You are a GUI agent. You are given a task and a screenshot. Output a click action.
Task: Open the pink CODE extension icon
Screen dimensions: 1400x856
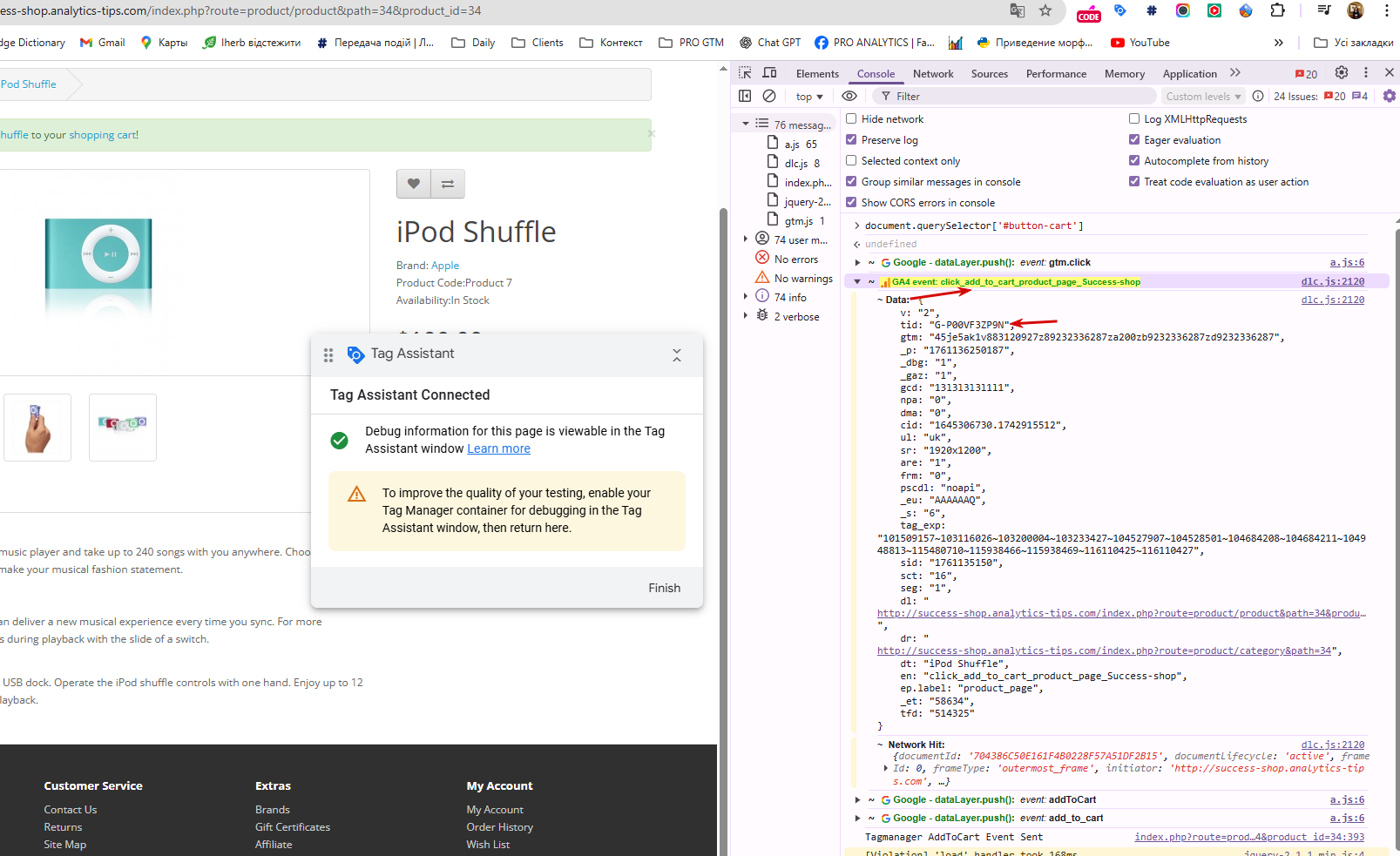point(1089,12)
